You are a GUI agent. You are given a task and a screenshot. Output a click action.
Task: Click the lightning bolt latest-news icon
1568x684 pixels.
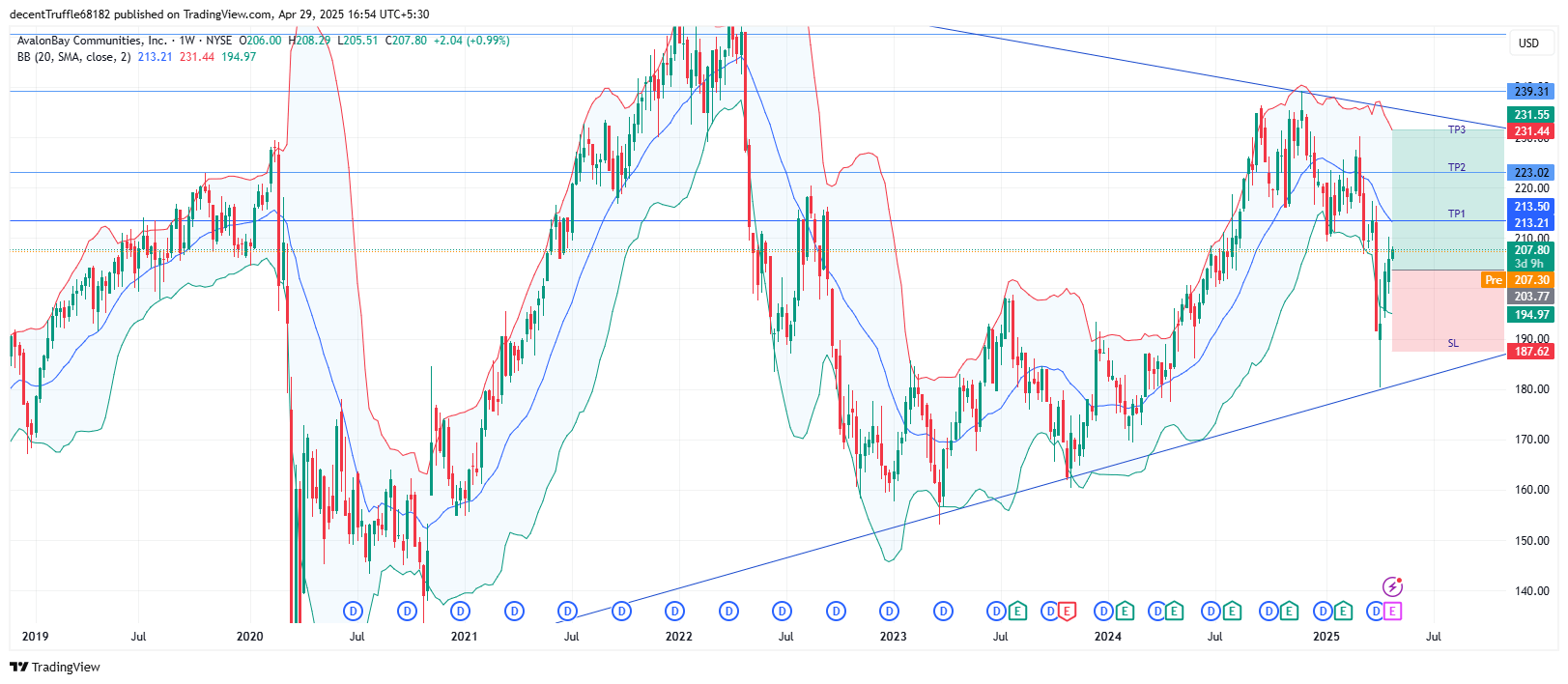(x=1392, y=586)
